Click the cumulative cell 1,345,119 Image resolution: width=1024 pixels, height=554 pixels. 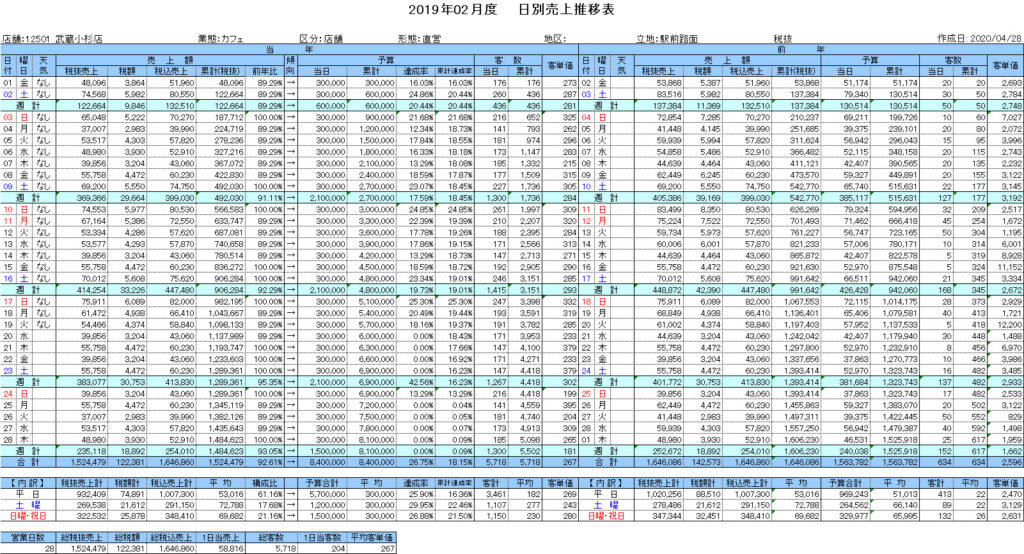tap(226, 405)
